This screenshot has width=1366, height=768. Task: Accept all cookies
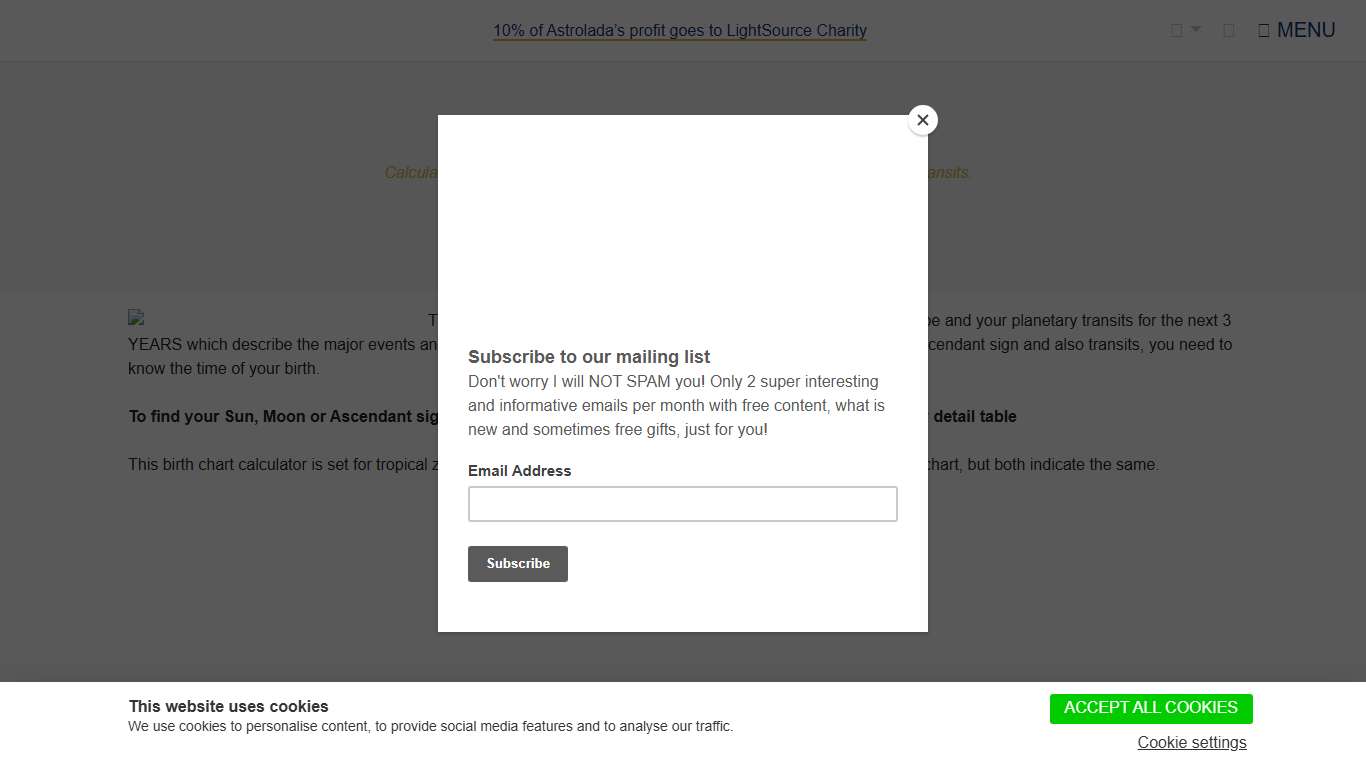[1150, 708]
